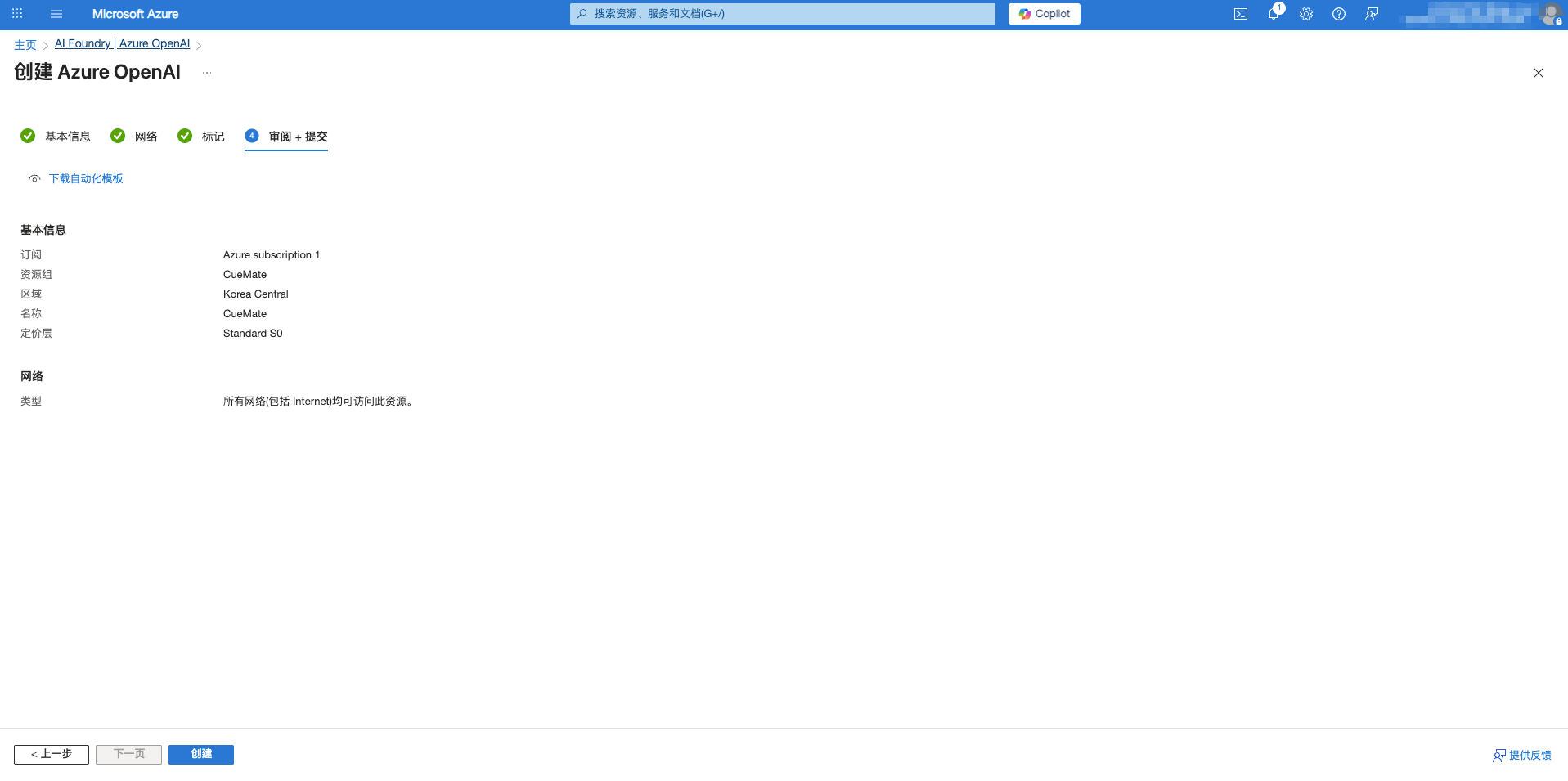The height and width of the screenshot is (781, 1568).
Task: Click the blue 创建 button
Action: coord(201,754)
